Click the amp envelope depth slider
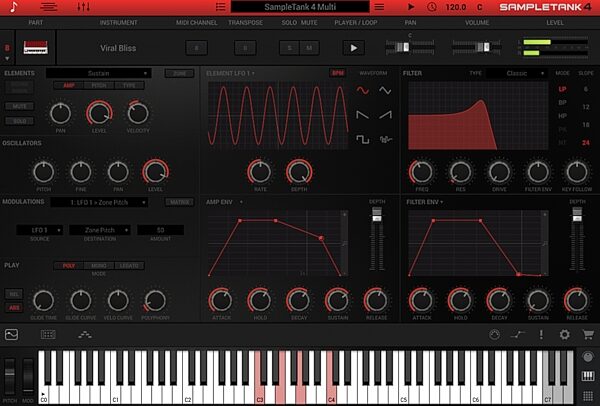 point(377,239)
